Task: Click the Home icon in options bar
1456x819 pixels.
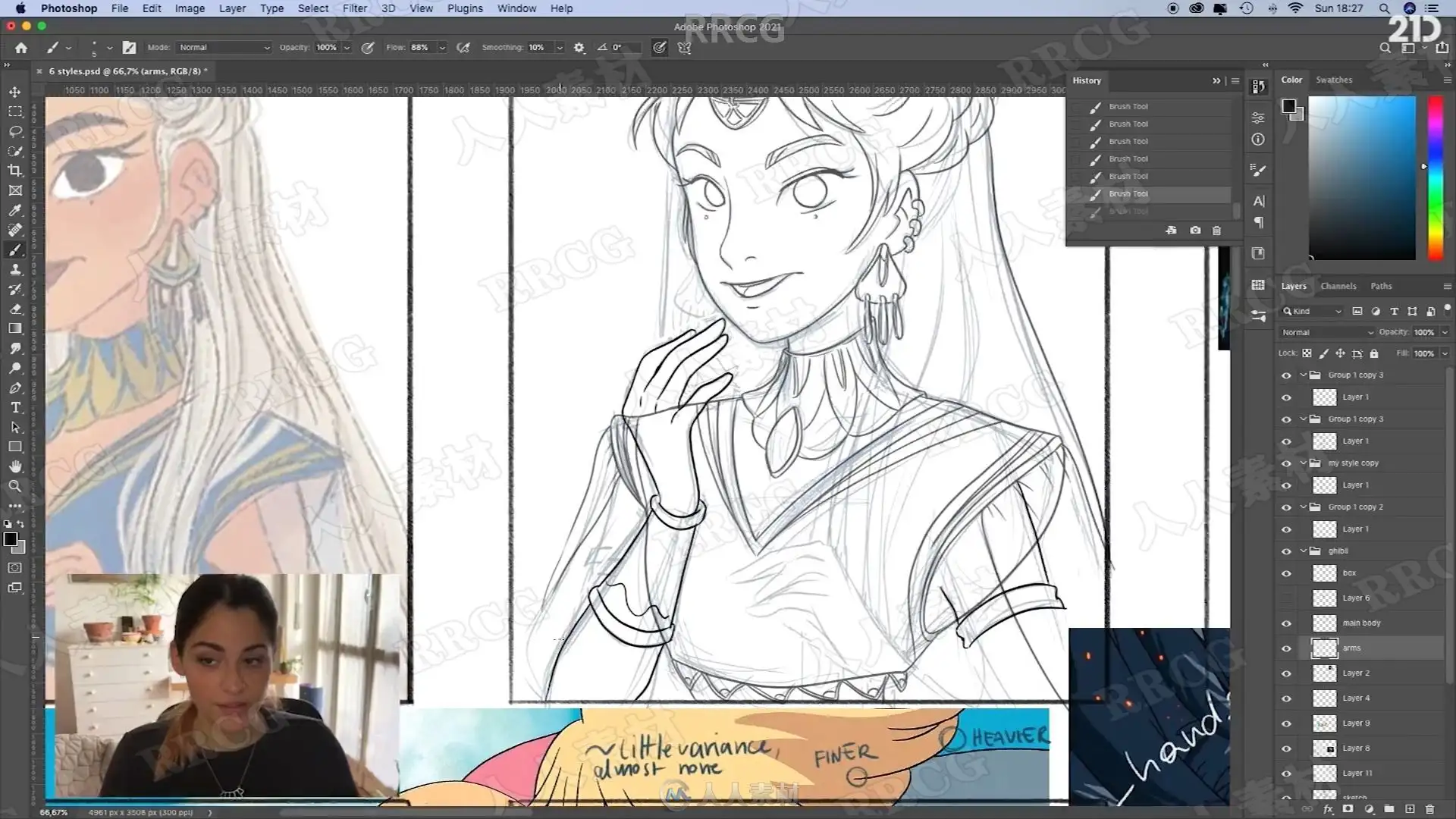Action: coord(21,48)
